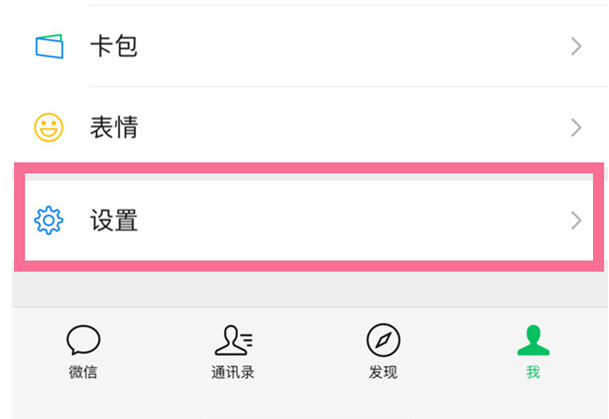Expand 表情 using its right chevron
This screenshot has width=609, height=419.
pos(576,127)
